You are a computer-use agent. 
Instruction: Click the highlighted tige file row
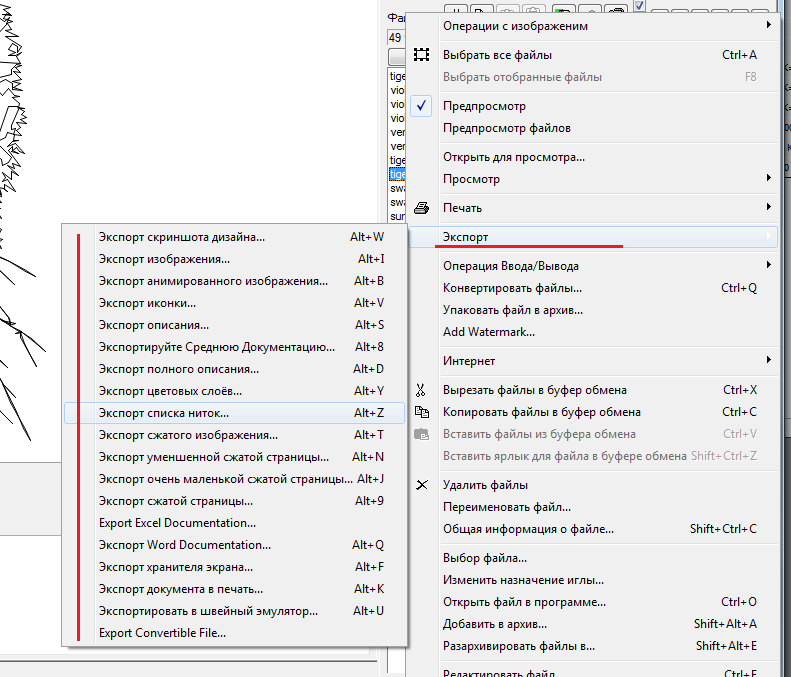click(397, 175)
